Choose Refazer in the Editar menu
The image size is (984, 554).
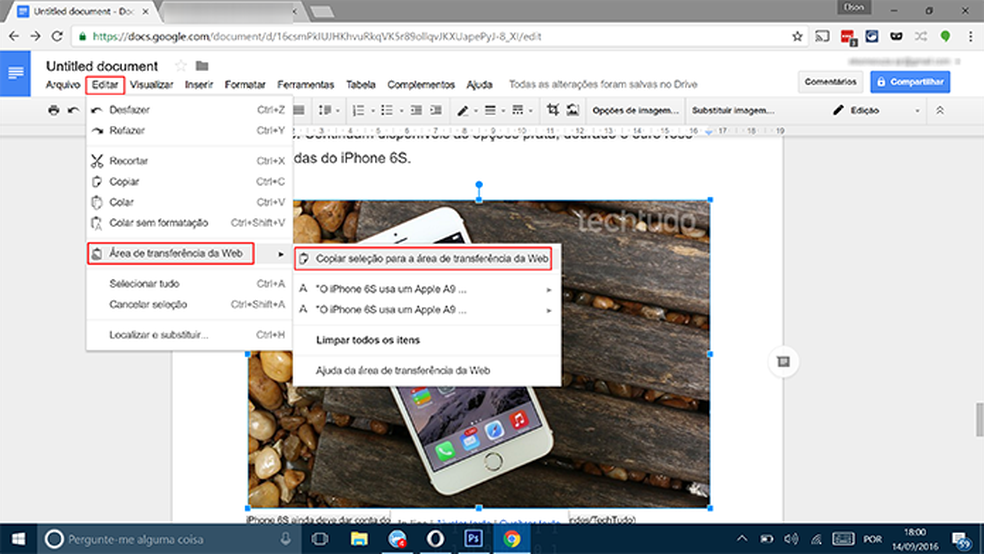tap(189, 131)
